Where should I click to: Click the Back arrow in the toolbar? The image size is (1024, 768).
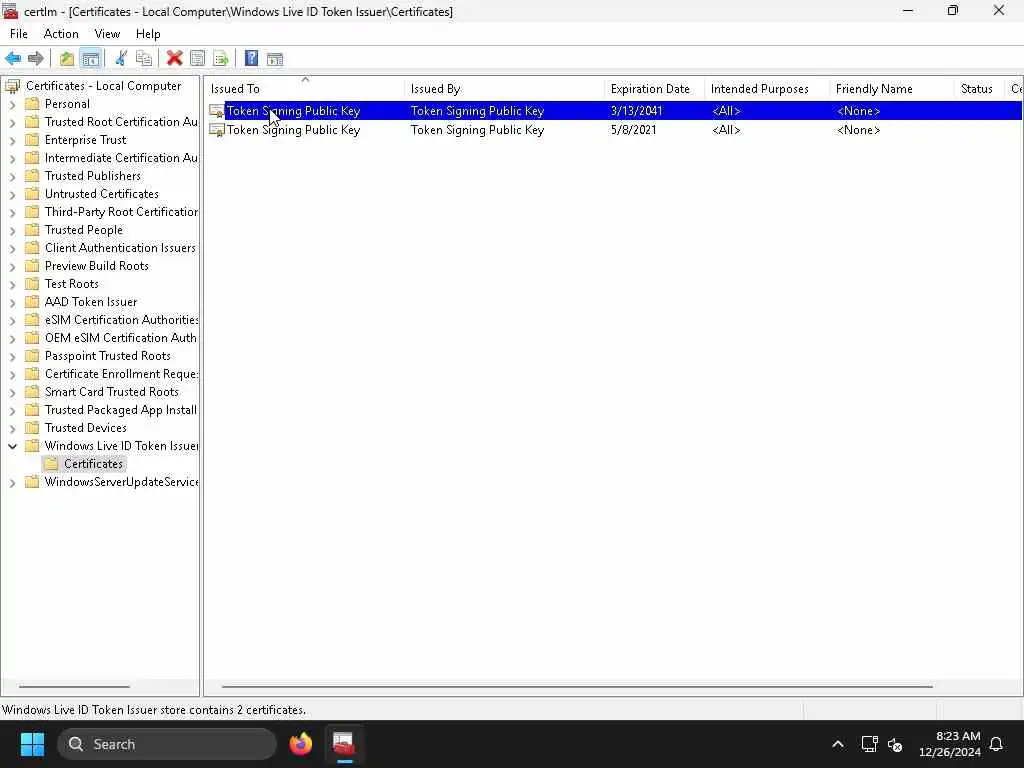click(x=12, y=59)
